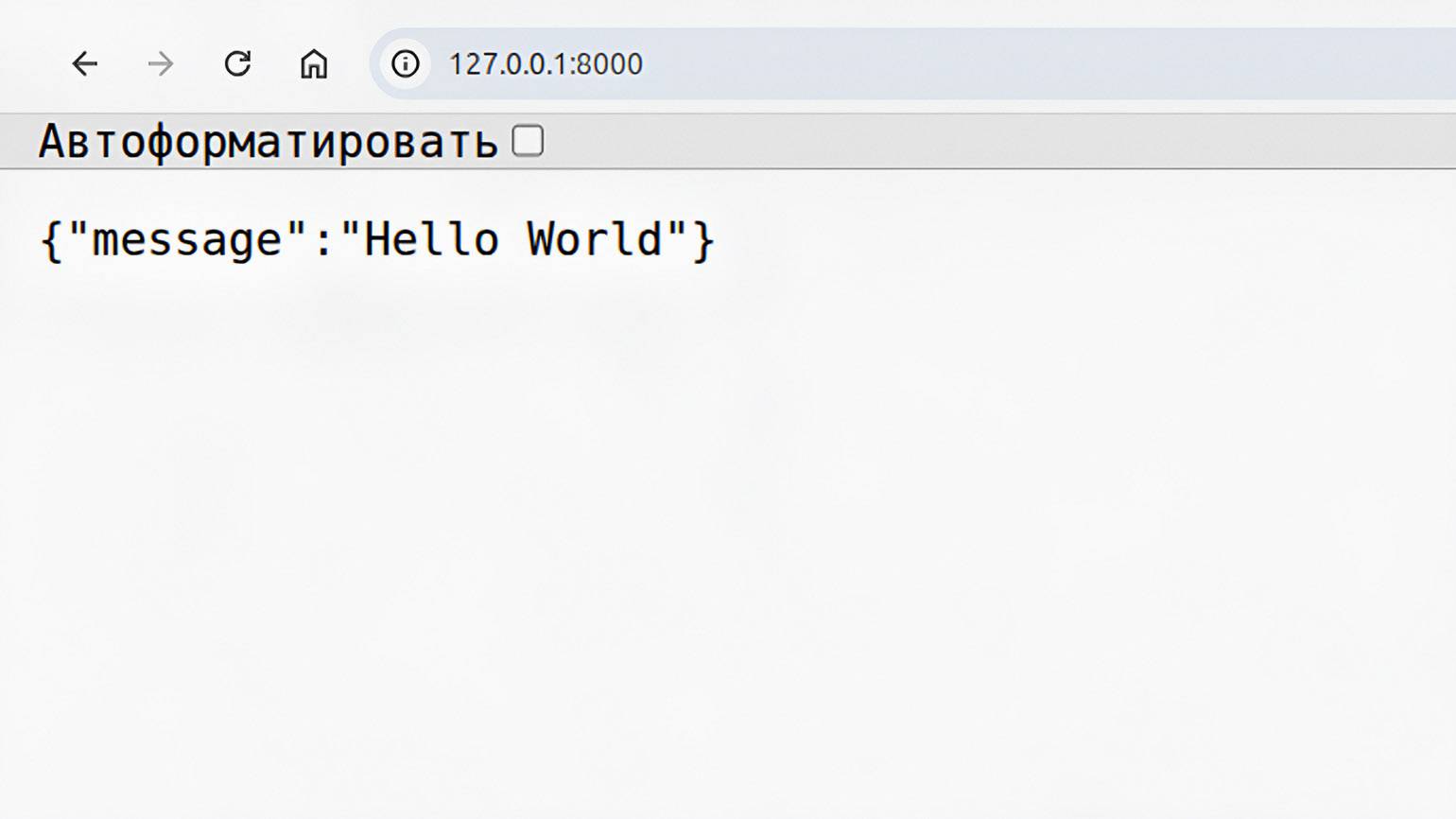Click the port number 8000 in URL
The height and width of the screenshot is (819, 1456).
click(x=610, y=63)
